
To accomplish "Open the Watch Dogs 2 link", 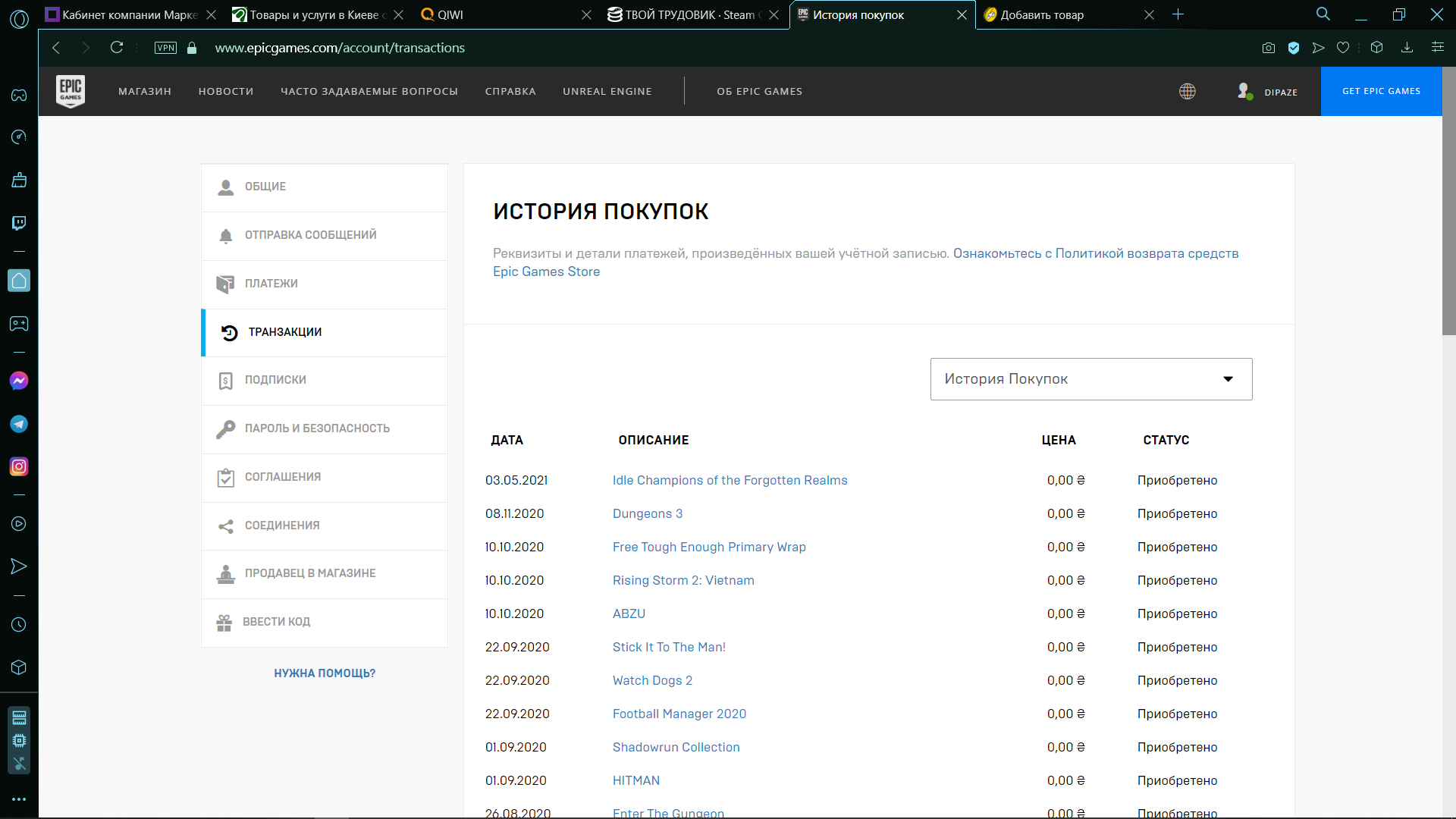I will pos(652,680).
